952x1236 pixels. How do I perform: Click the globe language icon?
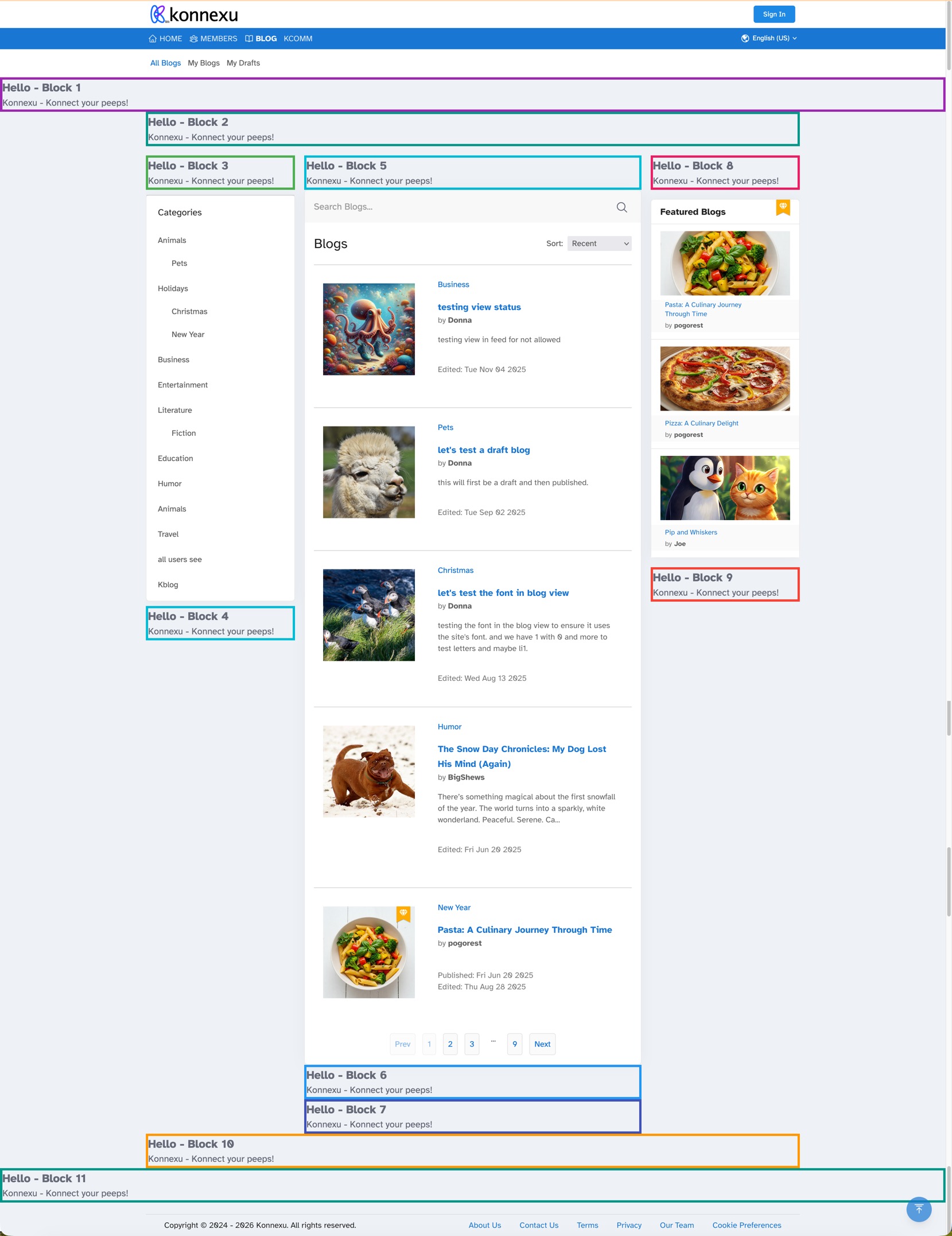pos(745,38)
